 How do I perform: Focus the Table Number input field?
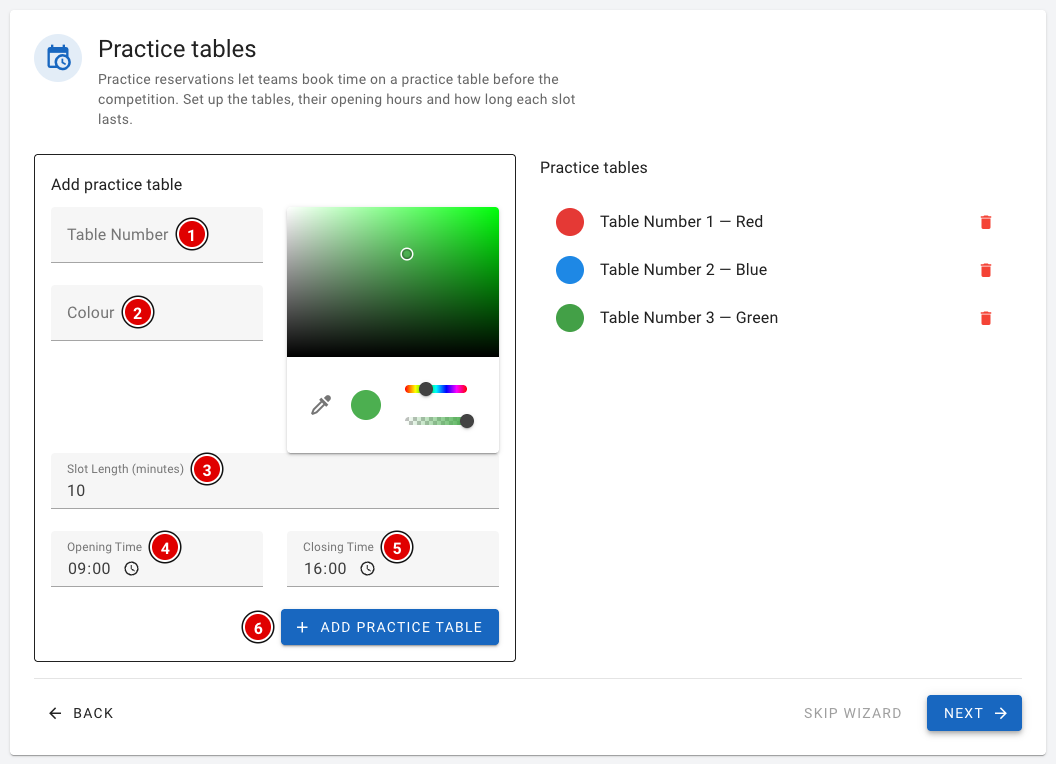click(x=157, y=234)
